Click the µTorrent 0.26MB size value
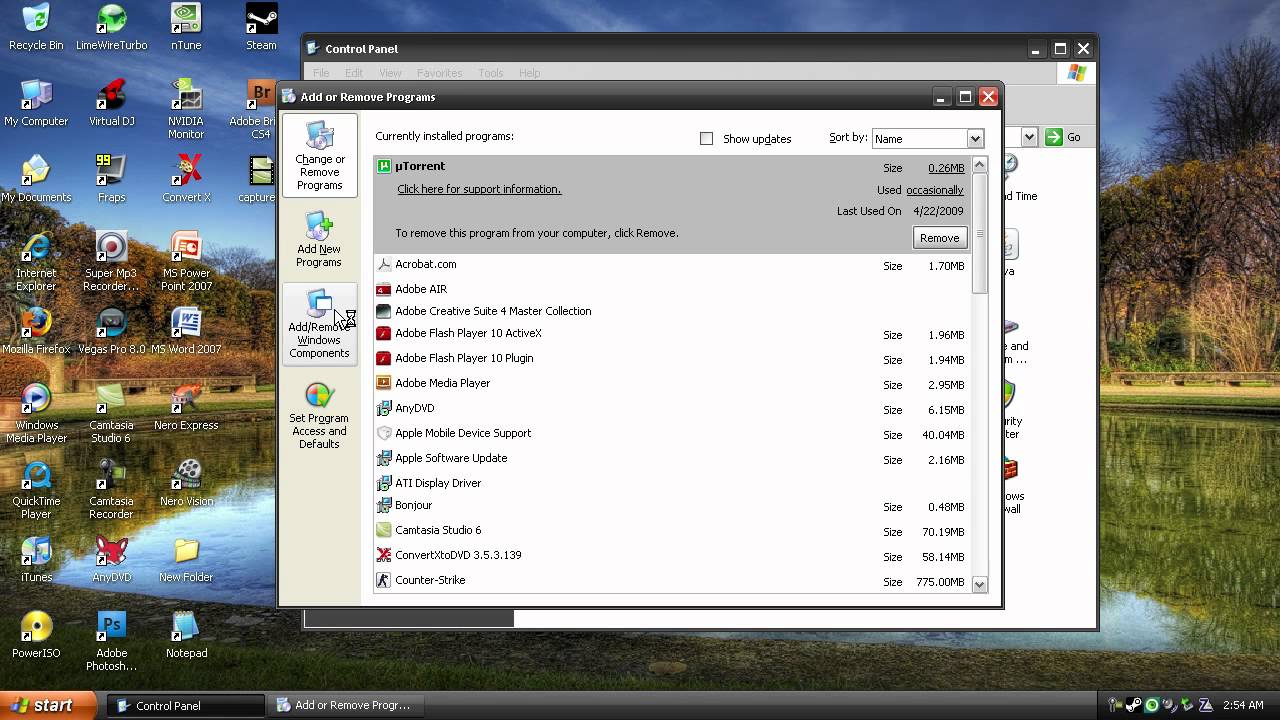This screenshot has height=720, width=1280. [x=946, y=168]
